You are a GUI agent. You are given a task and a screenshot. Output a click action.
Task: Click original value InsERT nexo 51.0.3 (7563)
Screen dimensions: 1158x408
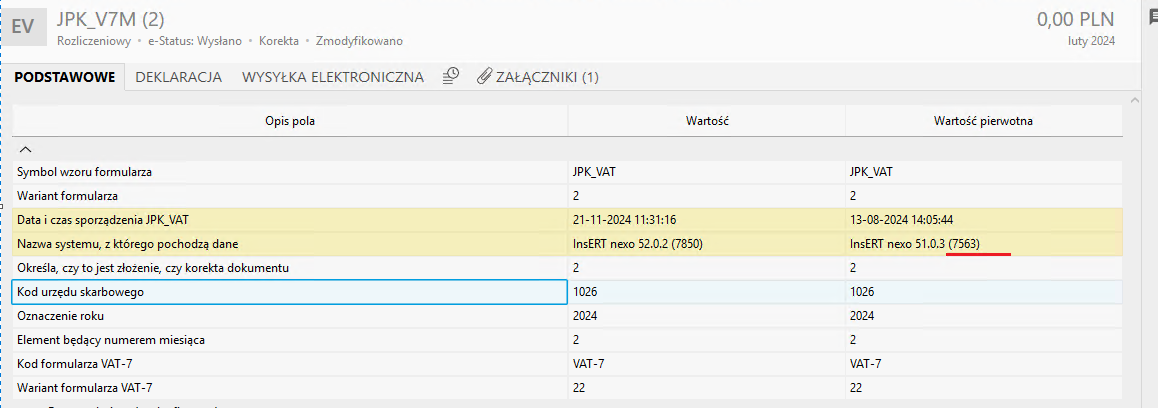coord(915,244)
